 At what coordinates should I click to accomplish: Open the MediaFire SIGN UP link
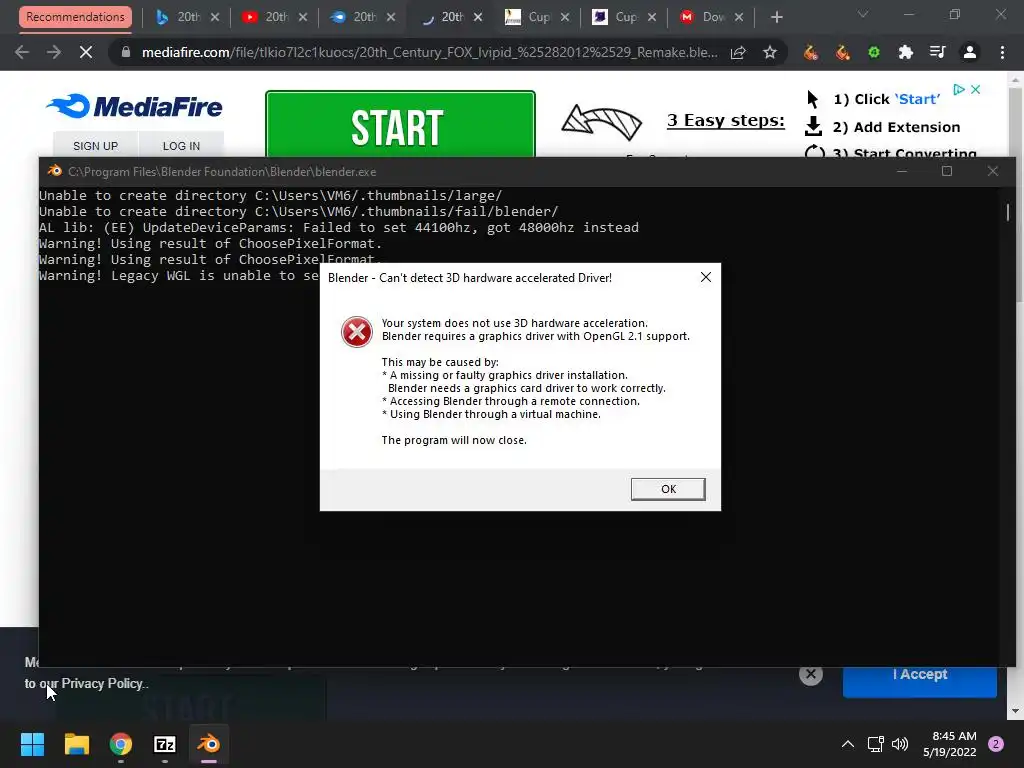tap(95, 146)
